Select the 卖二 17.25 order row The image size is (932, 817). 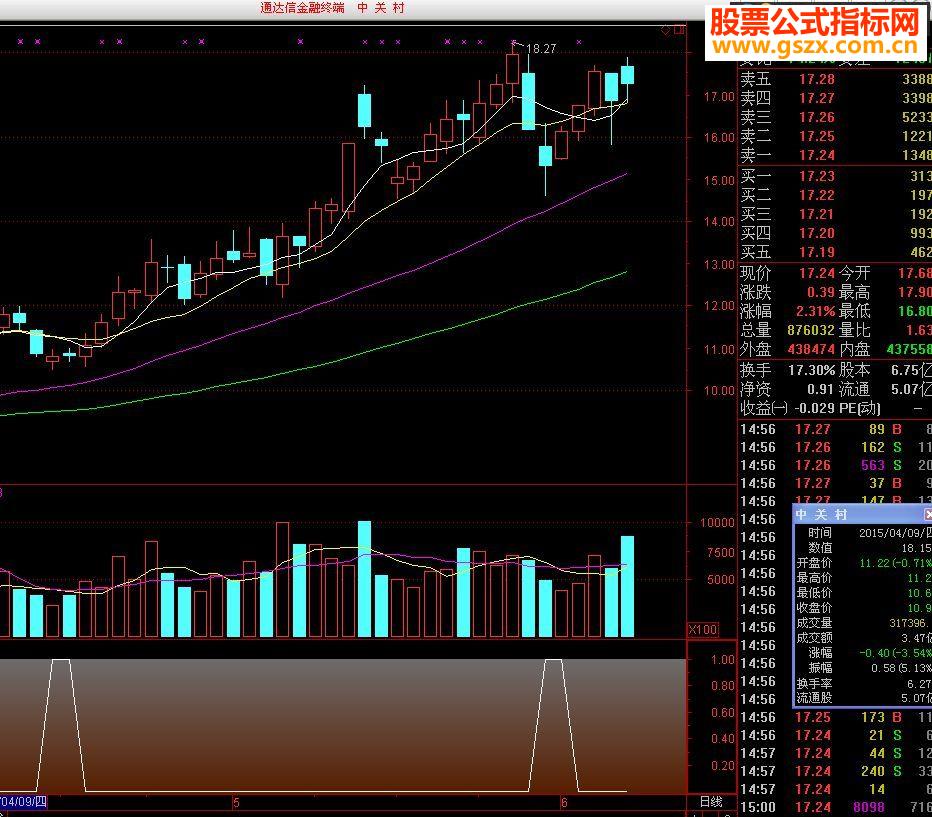point(835,136)
